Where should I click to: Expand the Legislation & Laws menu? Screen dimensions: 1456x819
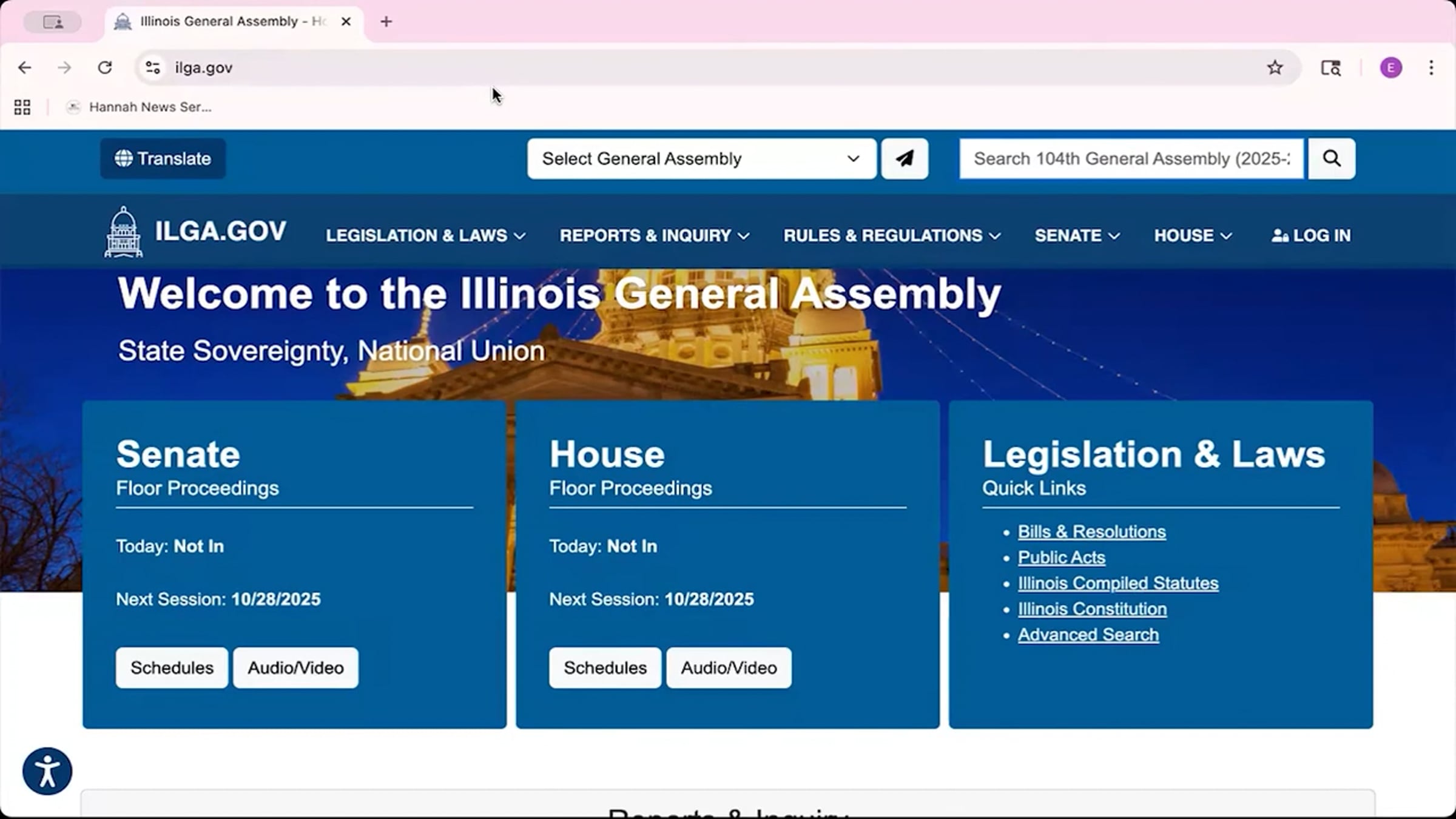[426, 235]
